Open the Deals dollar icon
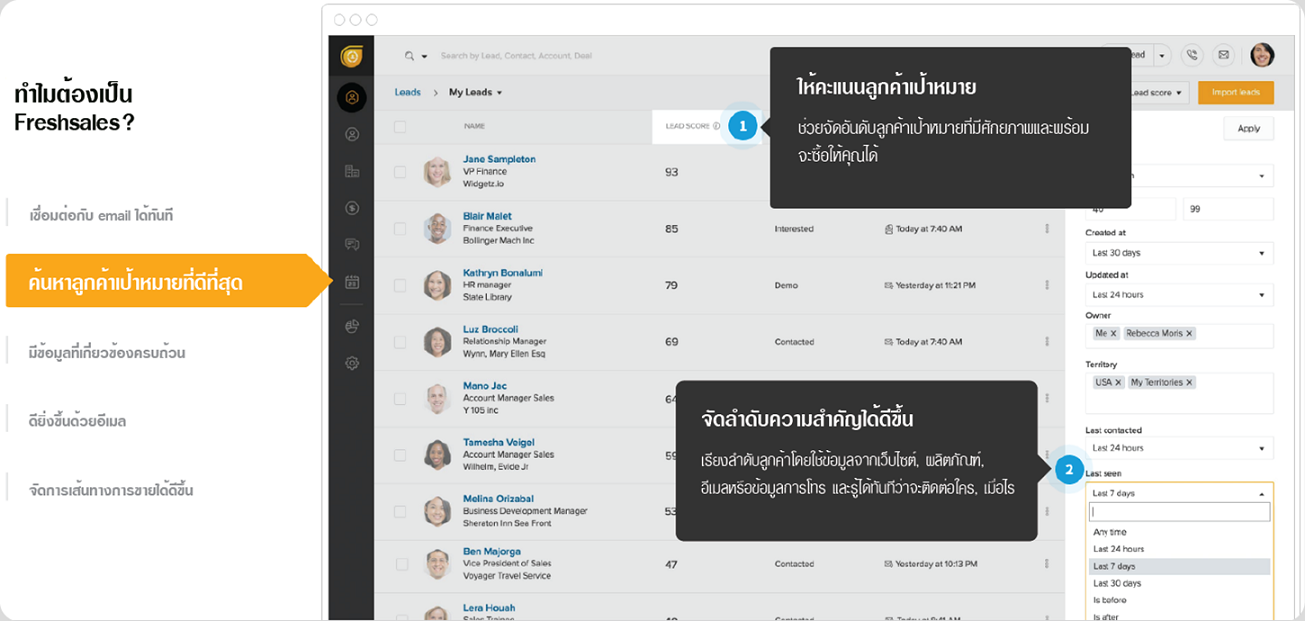1305x621 pixels. point(351,208)
